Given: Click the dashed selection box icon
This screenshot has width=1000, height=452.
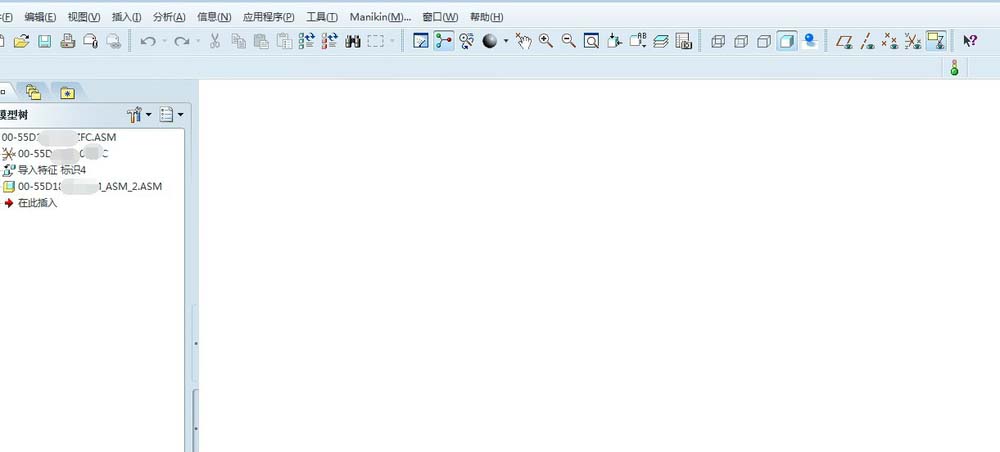Looking at the screenshot, I should click(376, 41).
